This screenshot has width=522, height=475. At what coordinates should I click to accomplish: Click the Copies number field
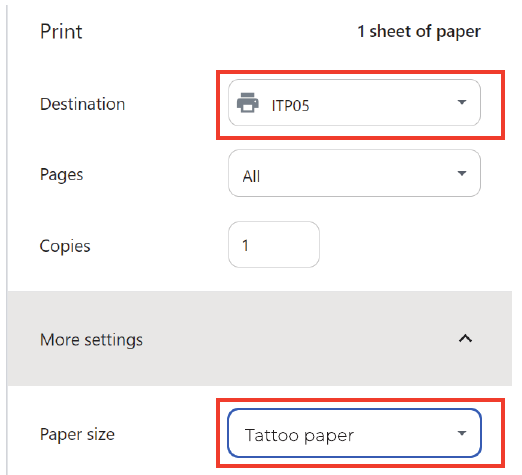274,244
